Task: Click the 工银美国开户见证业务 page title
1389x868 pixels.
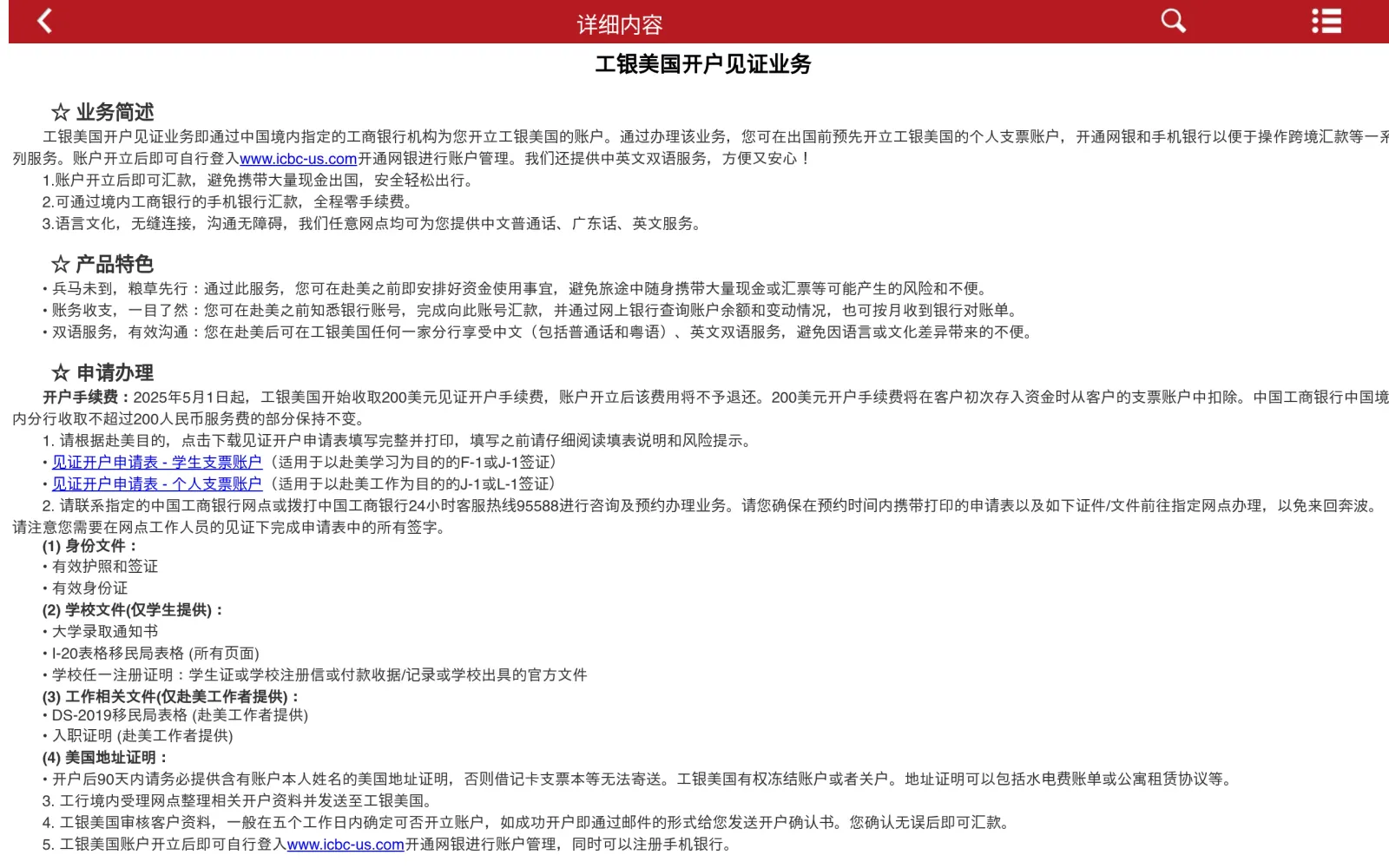Action: pyautogui.click(x=702, y=64)
